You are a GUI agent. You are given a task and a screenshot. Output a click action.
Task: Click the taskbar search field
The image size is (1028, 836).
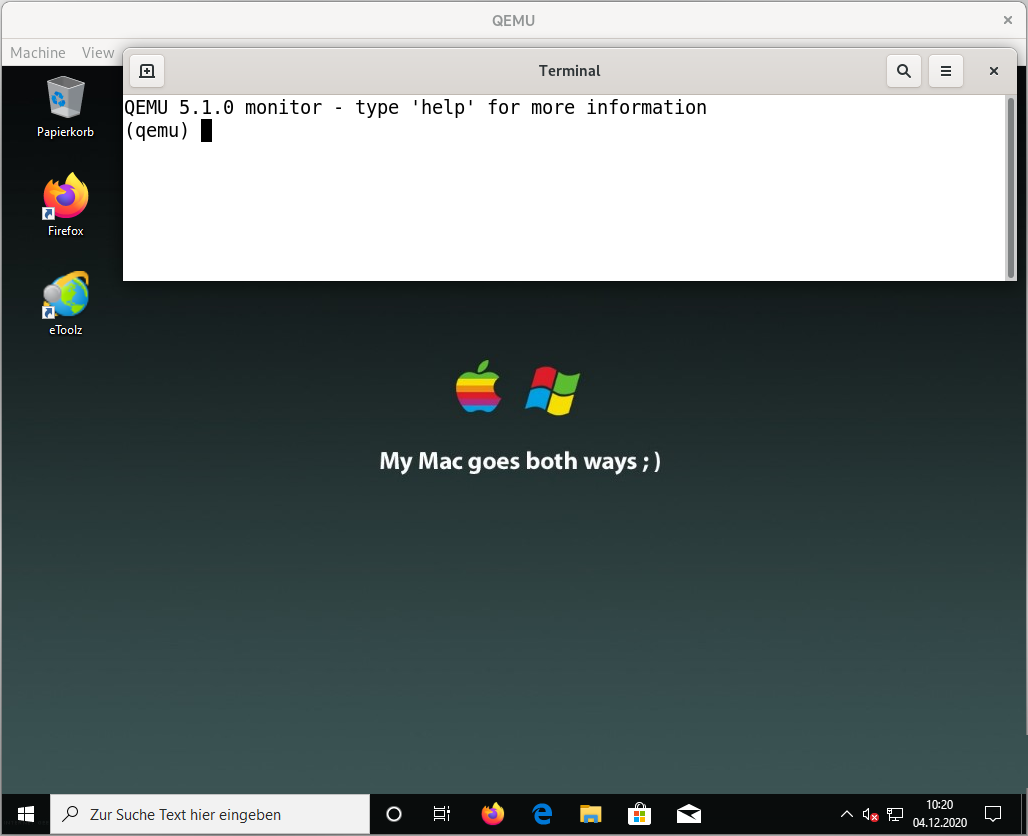pos(210,814)
